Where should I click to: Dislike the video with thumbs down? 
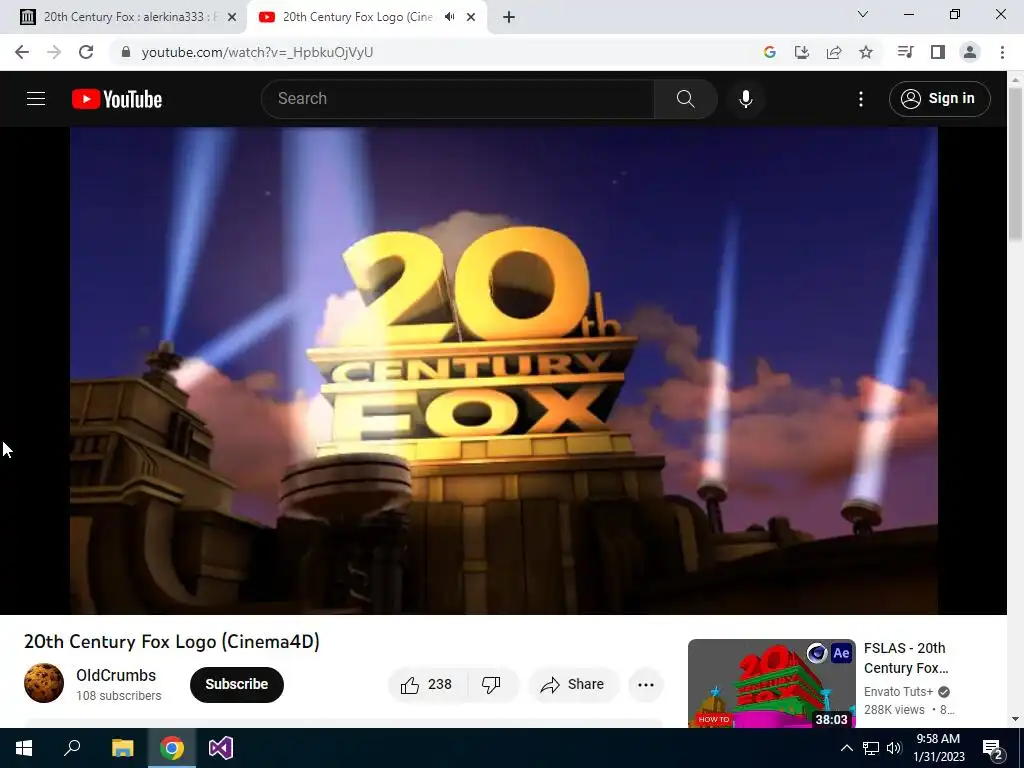pyautogui.click(x=492, y=684)
